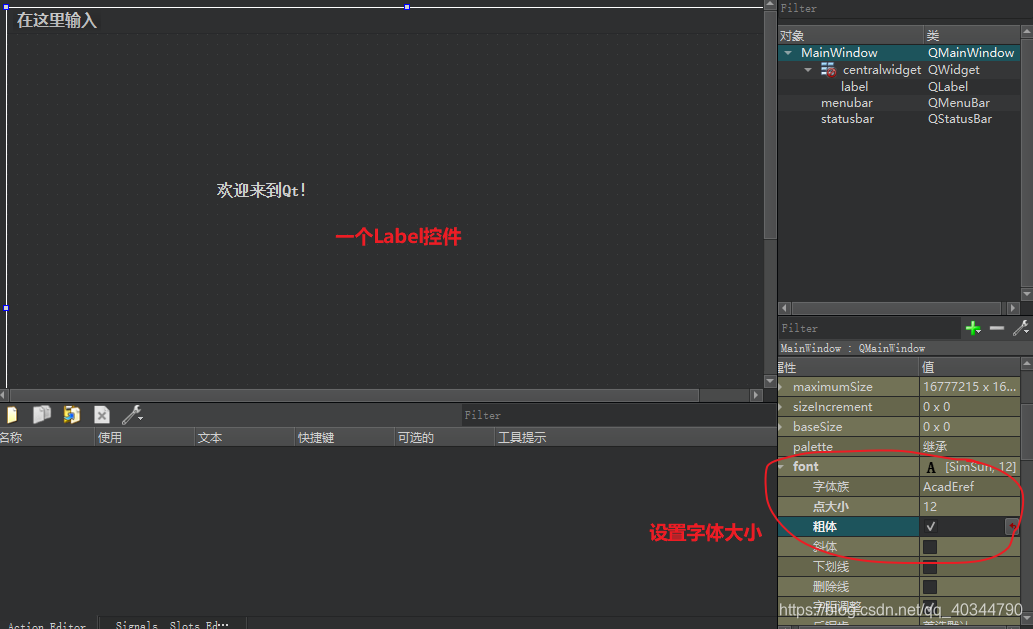This screenshot has height=629, width=1033.
Task: Click the Property Editor Filter field
Action: click(x=870, y=327)
